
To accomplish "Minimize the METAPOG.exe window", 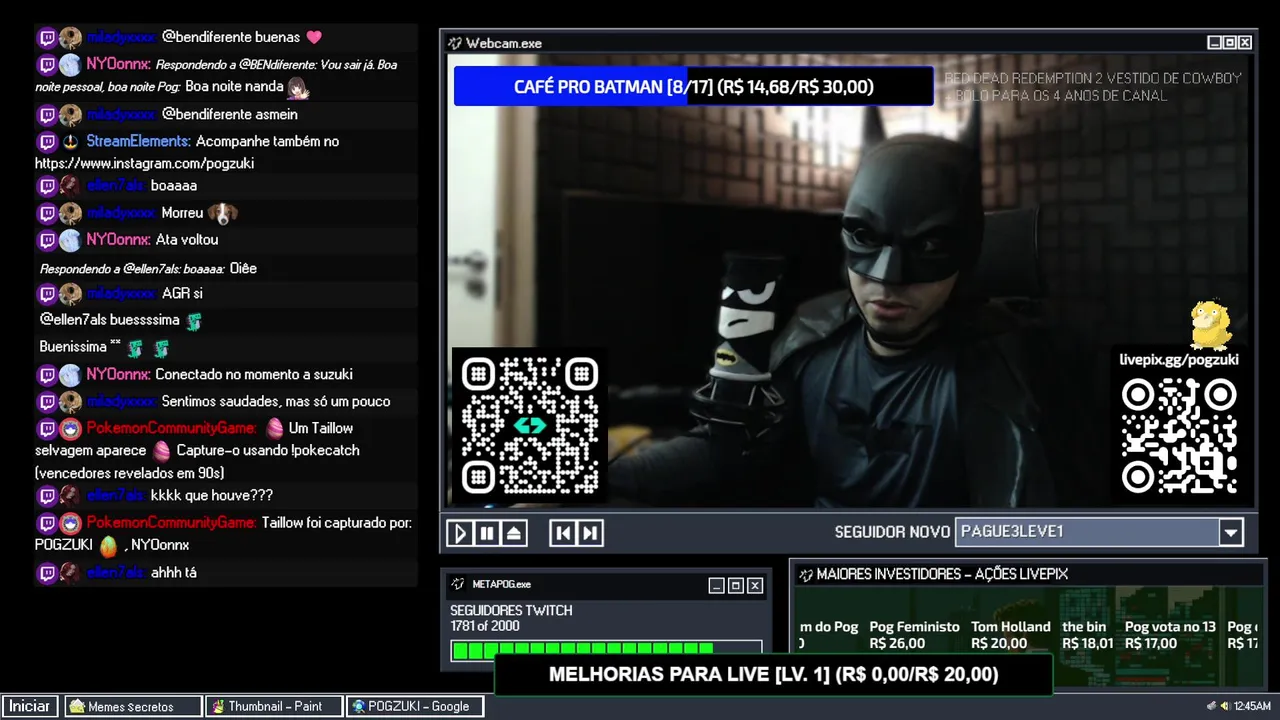I will click(x=716, y=585).
